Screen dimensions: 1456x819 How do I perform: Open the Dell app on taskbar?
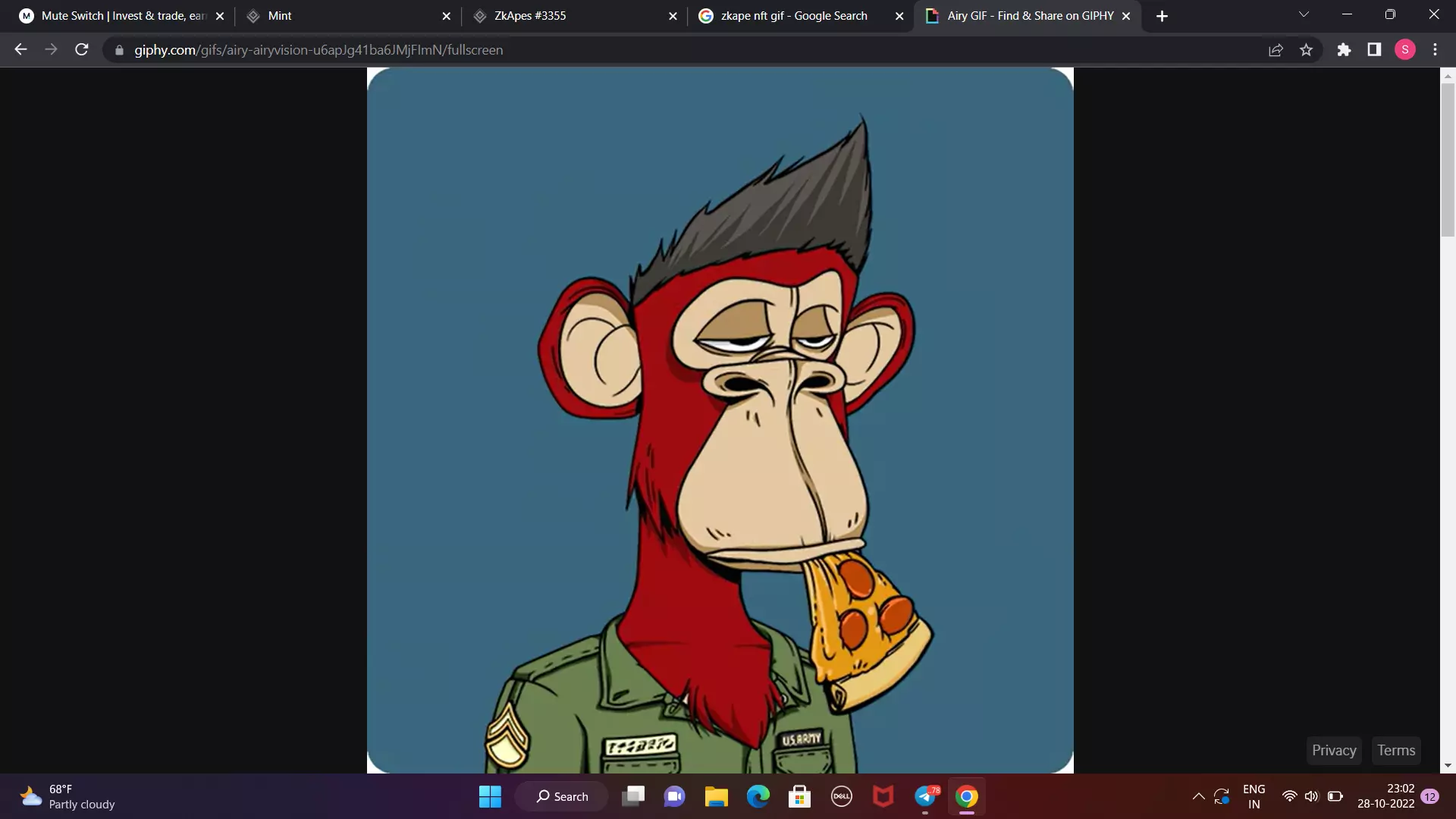[841, 796]
